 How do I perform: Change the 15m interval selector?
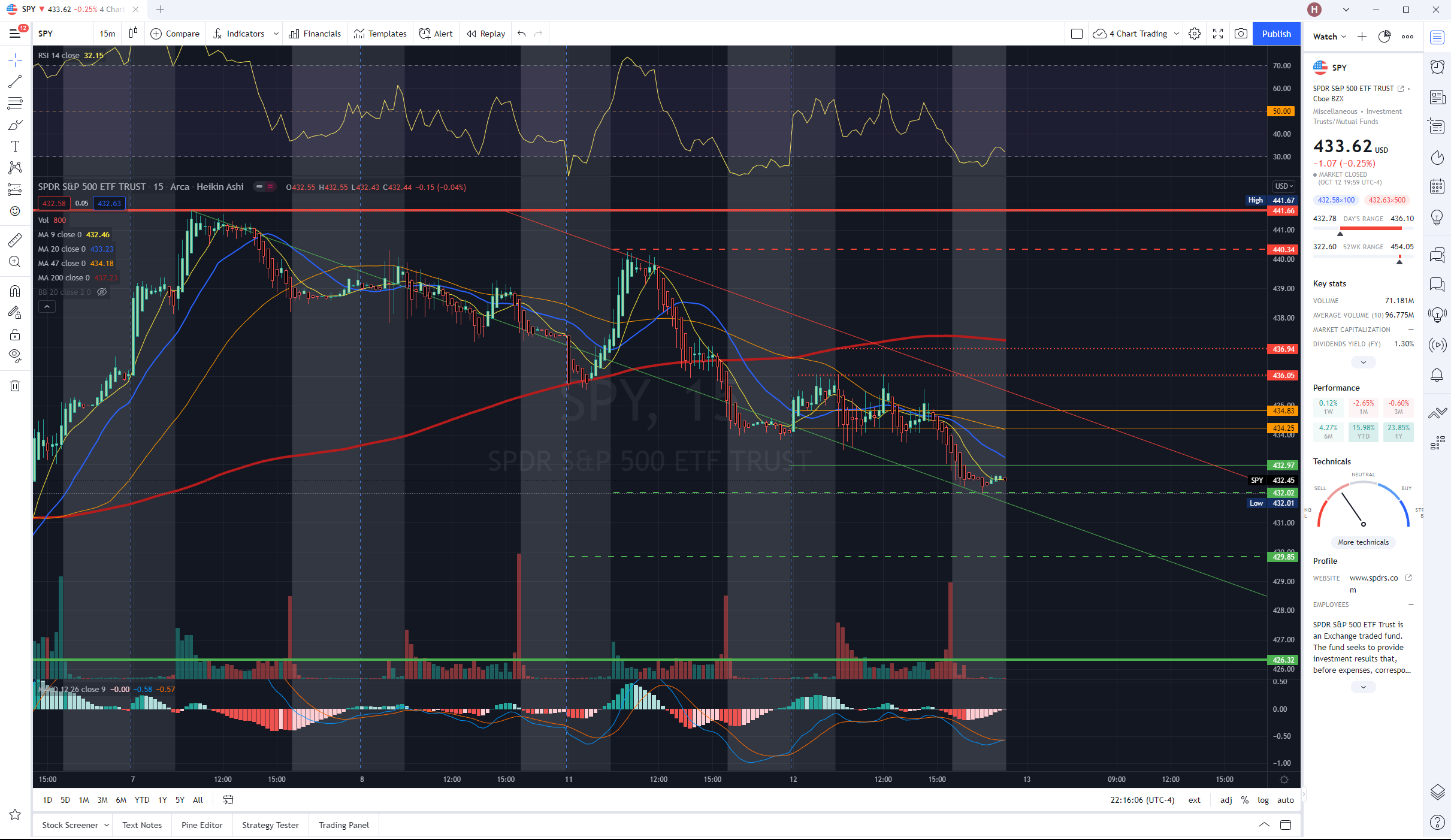pos(107,34)
